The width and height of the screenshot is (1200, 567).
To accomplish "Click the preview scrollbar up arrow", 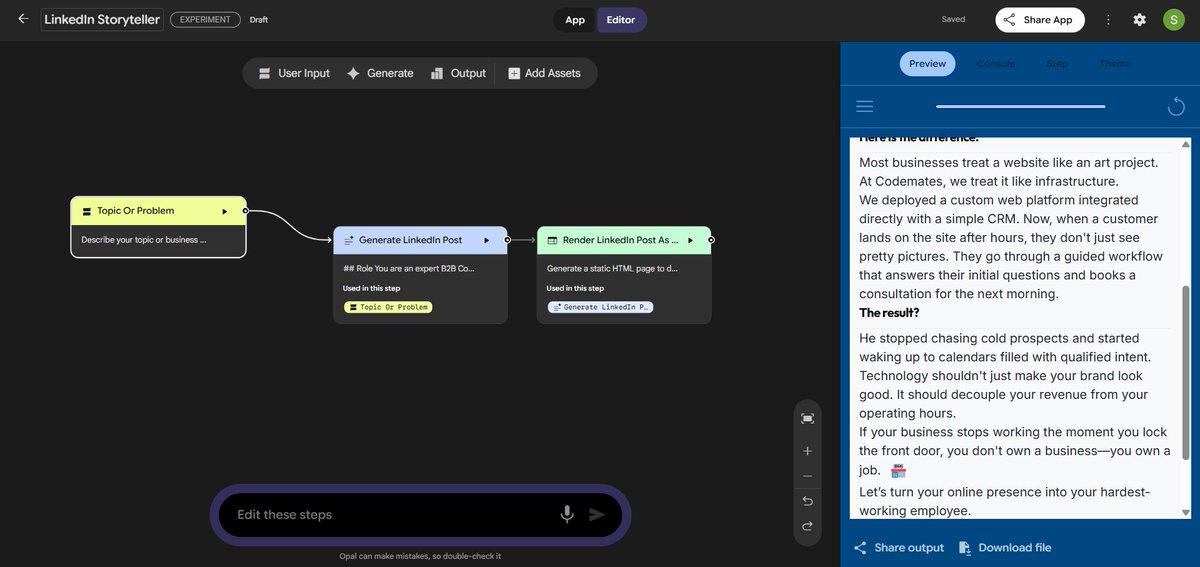I will (1186, 145).
